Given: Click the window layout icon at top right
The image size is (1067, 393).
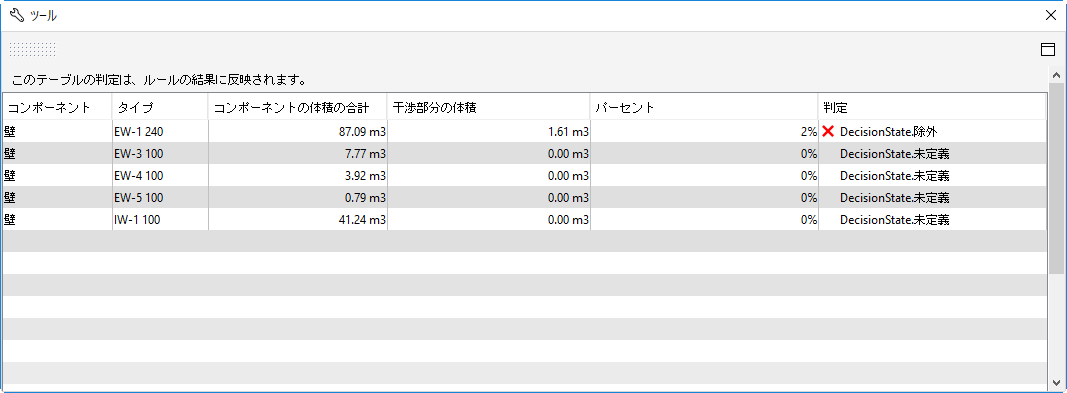Looking at the screenshot, I should (1047, 49).
